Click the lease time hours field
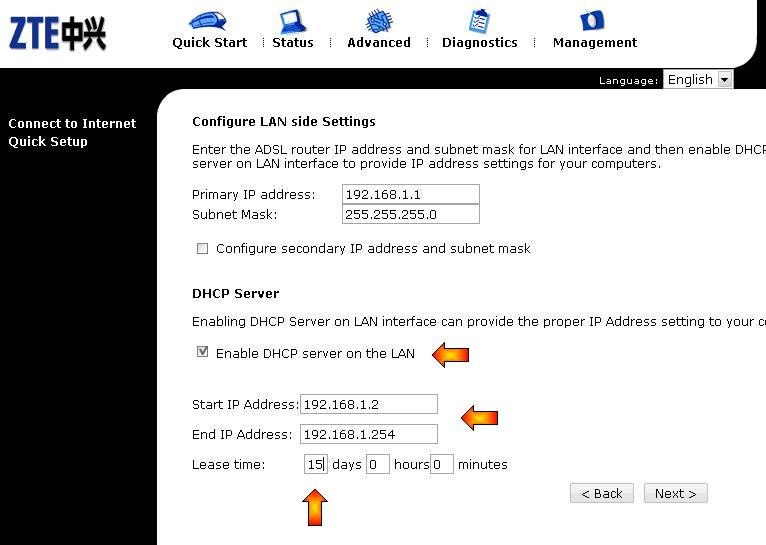This screenshot has width=766, height=545. point(378,464)
